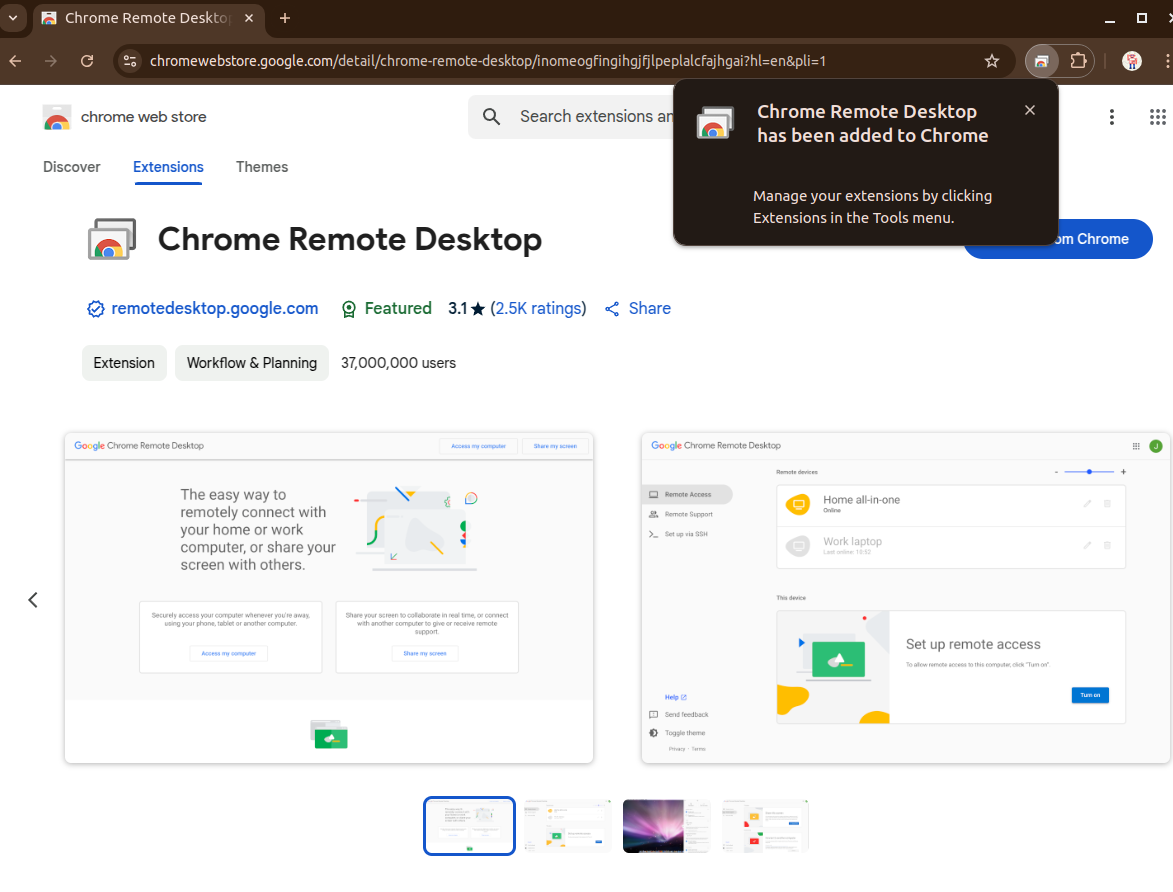Click the address bar URL
The height and width of the screenshot is (892, 1173).
click(x=488, y=61)
